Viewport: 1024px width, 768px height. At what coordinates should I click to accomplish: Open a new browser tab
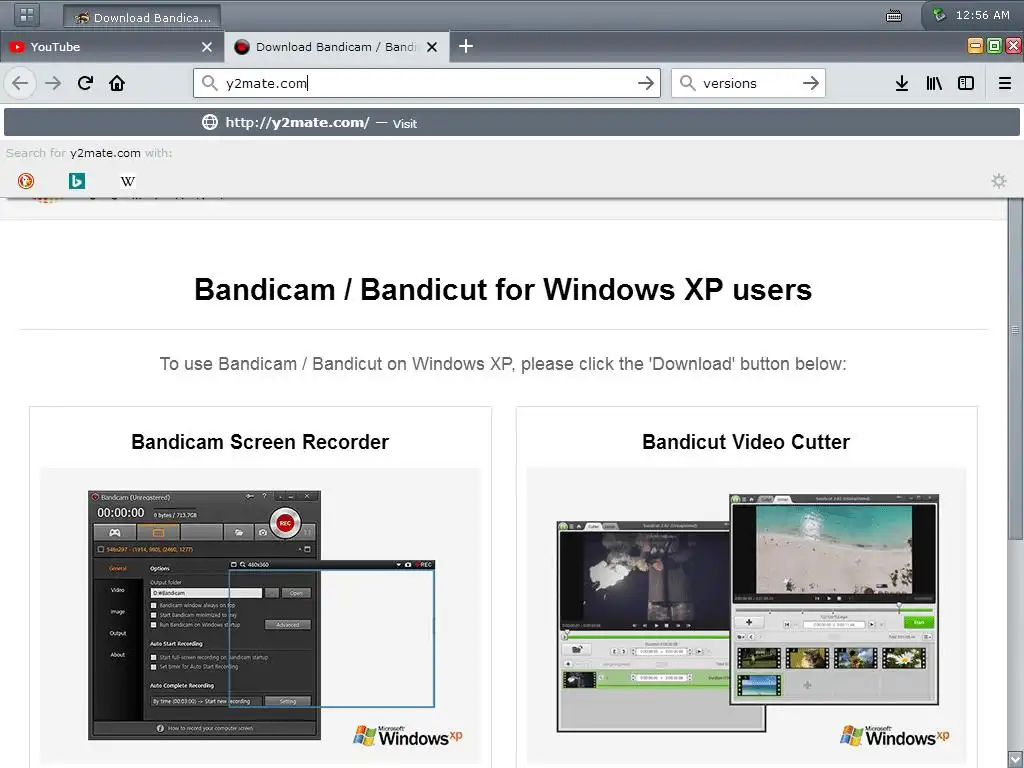pyautogui.click(x=466, y=46)
